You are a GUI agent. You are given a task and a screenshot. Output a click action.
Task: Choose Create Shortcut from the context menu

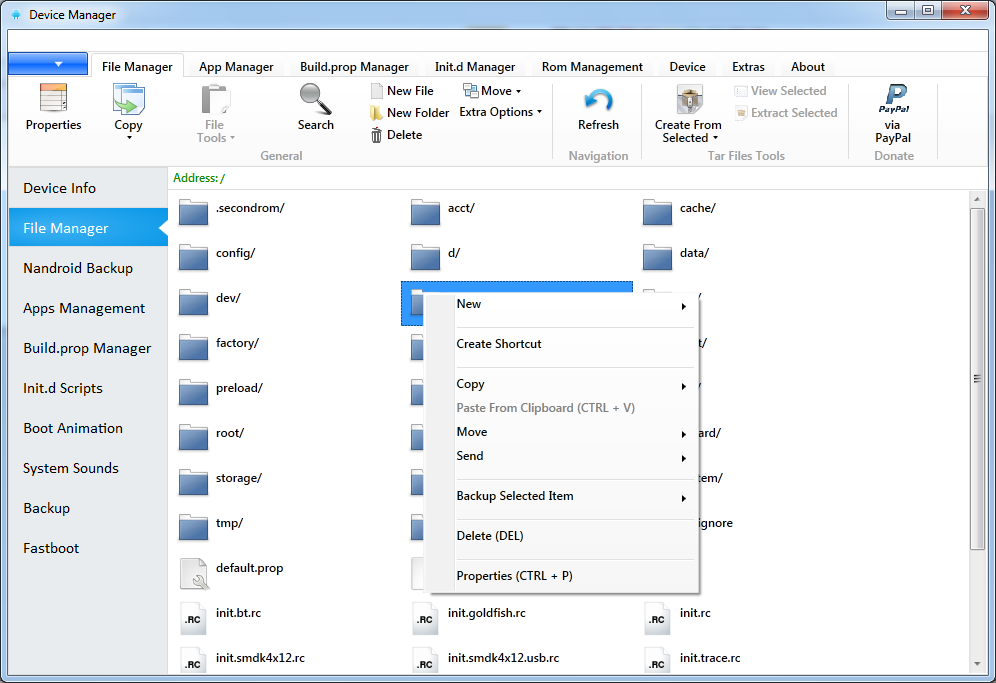pyautogui.click(x=499, y=344)
